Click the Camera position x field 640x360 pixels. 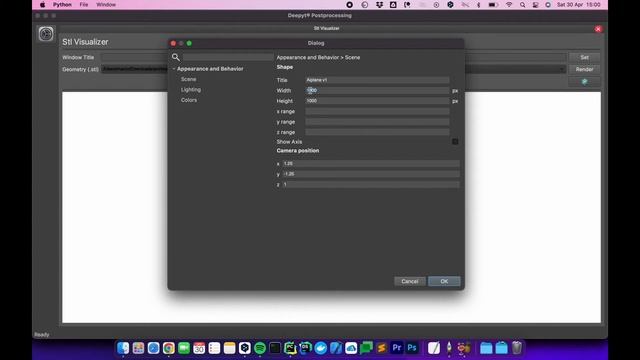[371, 164]
